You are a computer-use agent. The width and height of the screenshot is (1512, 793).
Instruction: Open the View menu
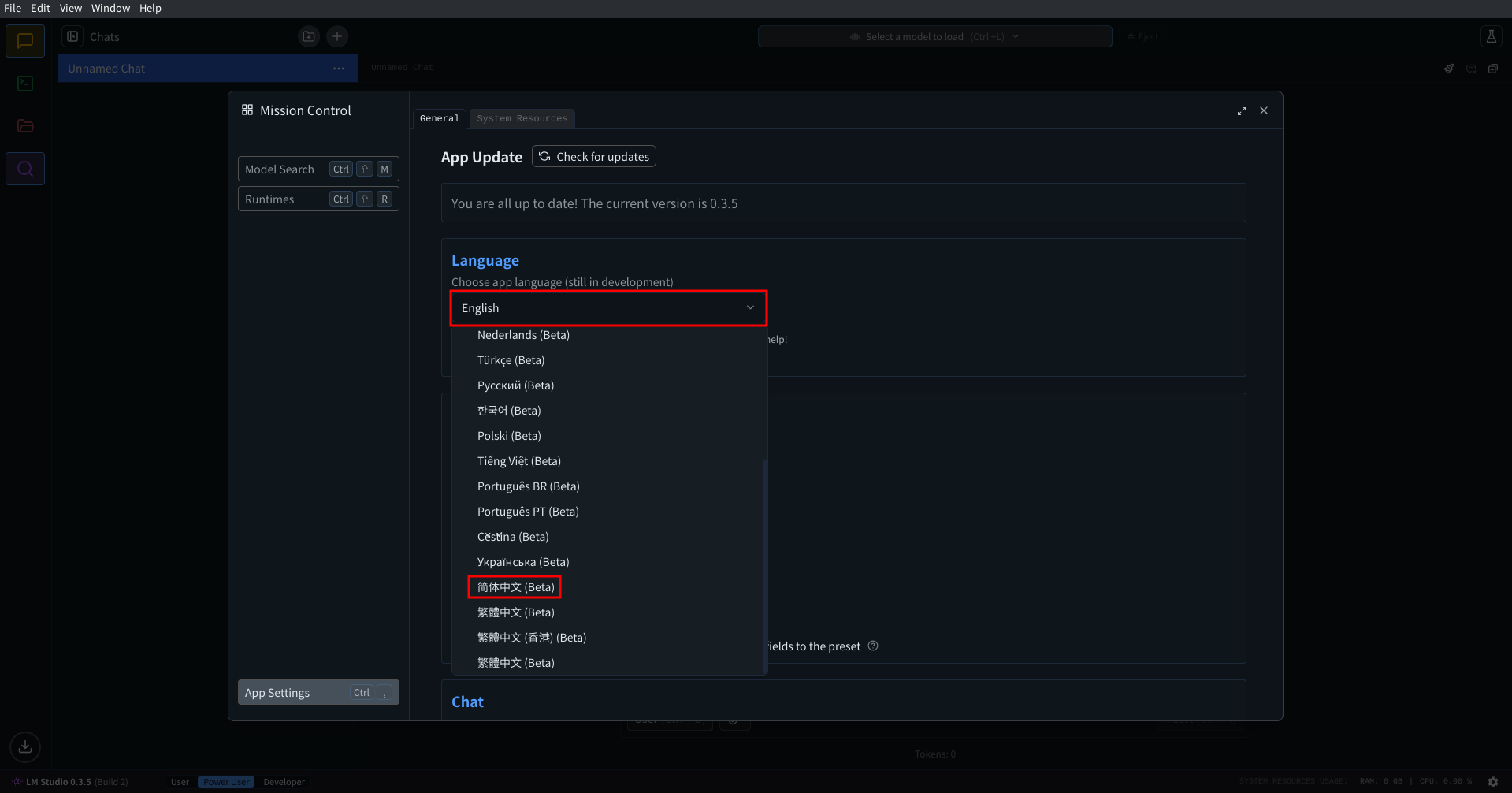click(x=71, y=8)
